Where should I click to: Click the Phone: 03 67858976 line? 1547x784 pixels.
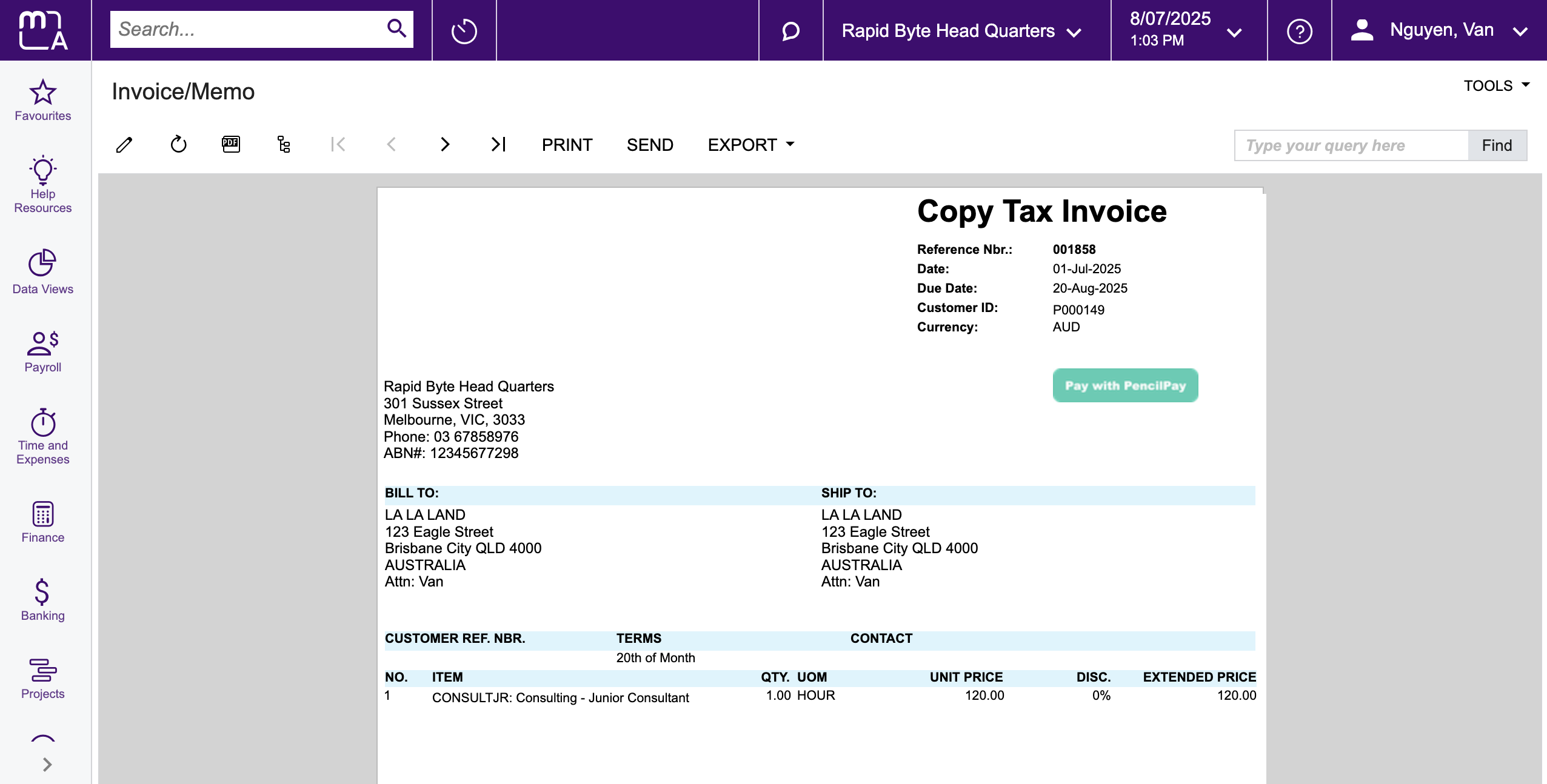pos(450,437)
